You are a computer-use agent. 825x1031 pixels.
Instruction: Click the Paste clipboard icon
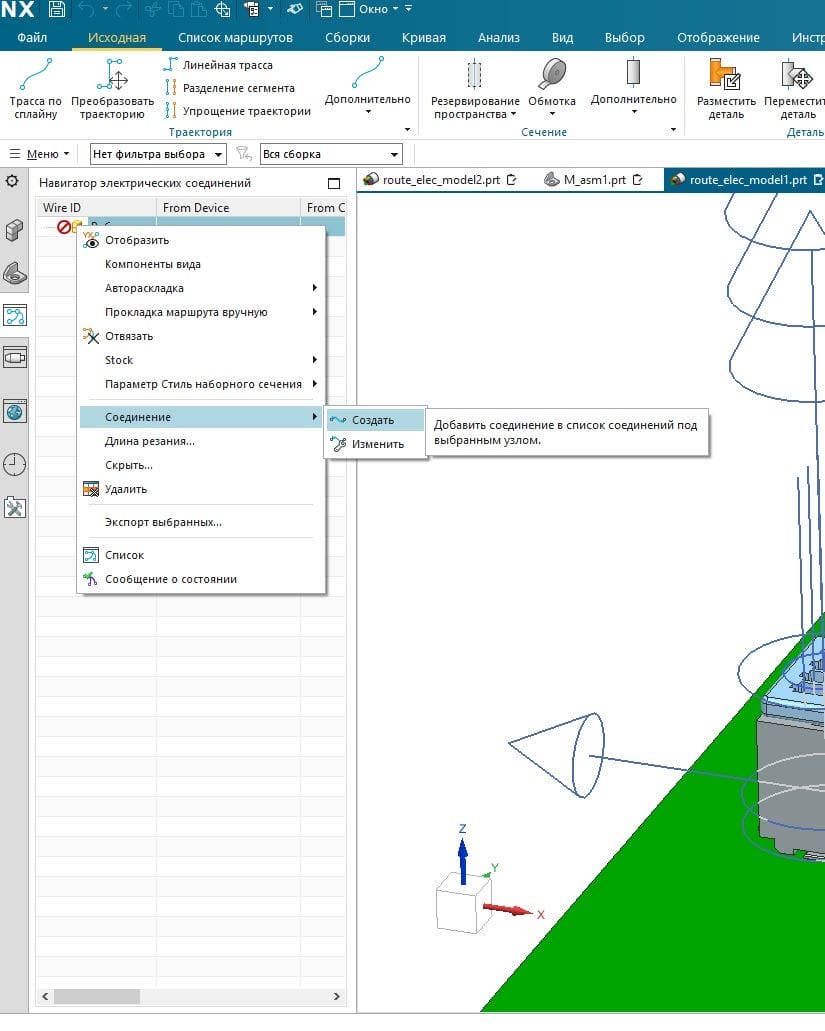(x=199, y=9)
